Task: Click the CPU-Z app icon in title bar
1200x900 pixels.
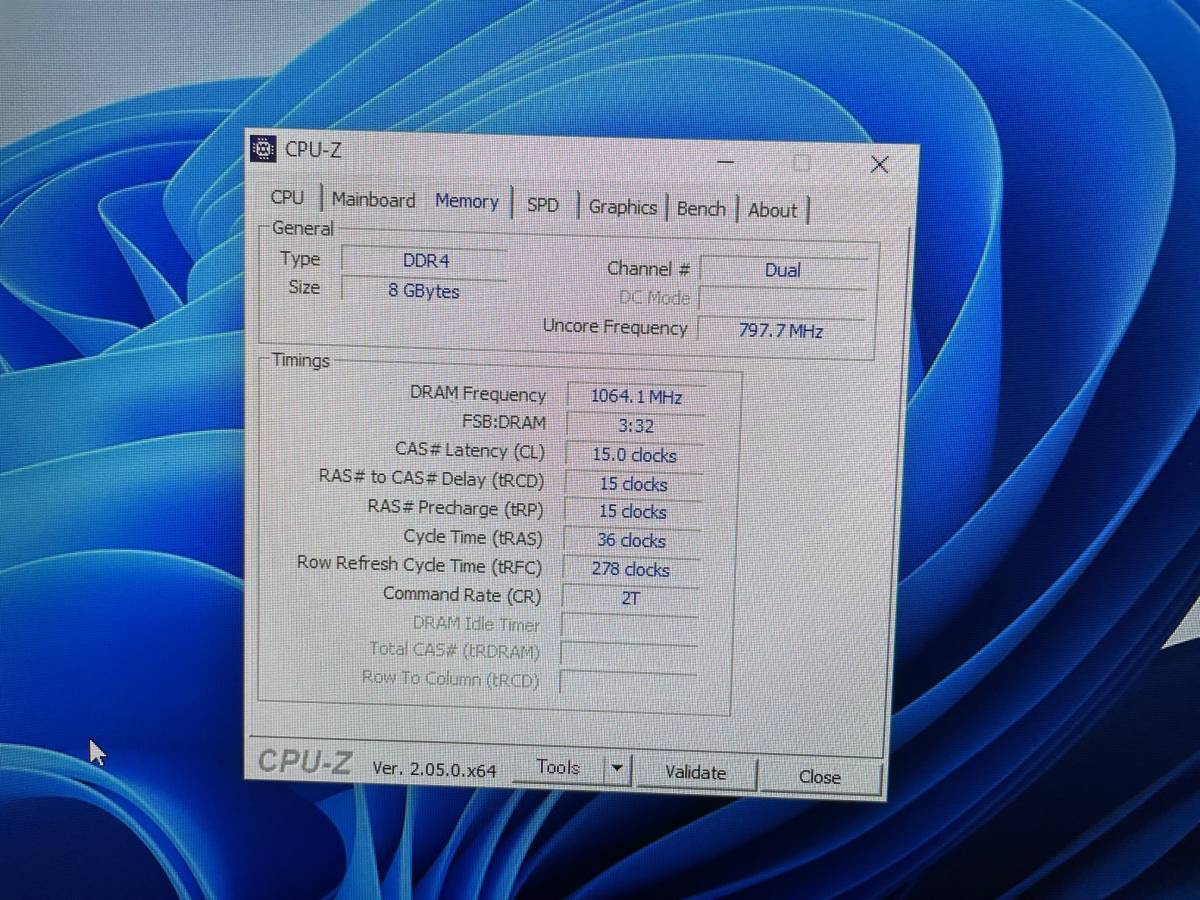Action: (x=262, y=148)
